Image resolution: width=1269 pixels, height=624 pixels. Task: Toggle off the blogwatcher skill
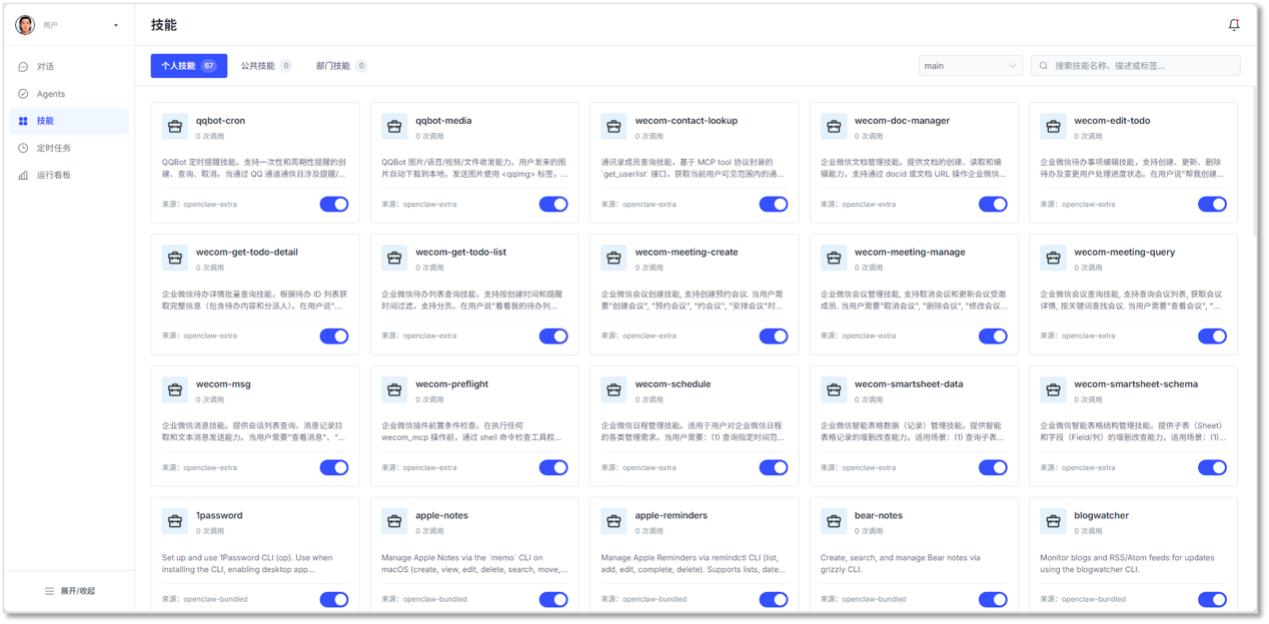coord(1212,600)
